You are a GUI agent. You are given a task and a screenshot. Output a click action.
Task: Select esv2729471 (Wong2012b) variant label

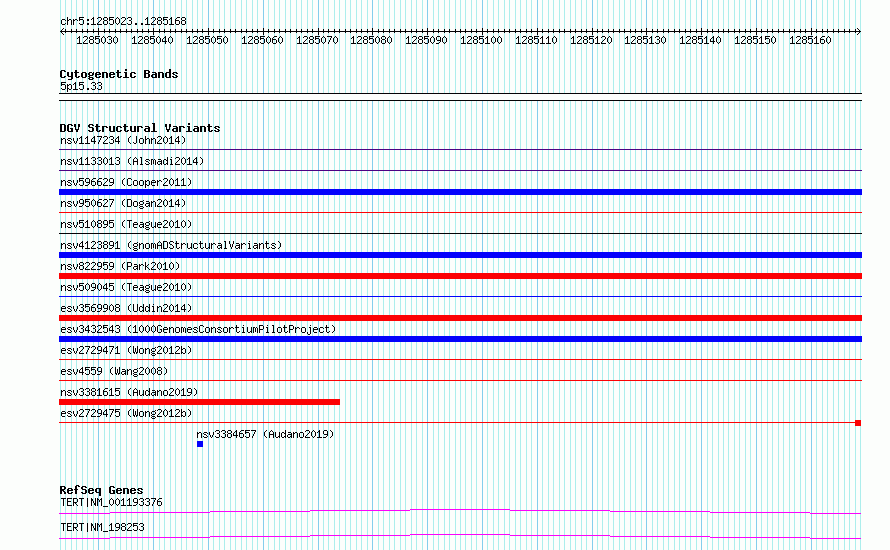[x=126, y=350]
